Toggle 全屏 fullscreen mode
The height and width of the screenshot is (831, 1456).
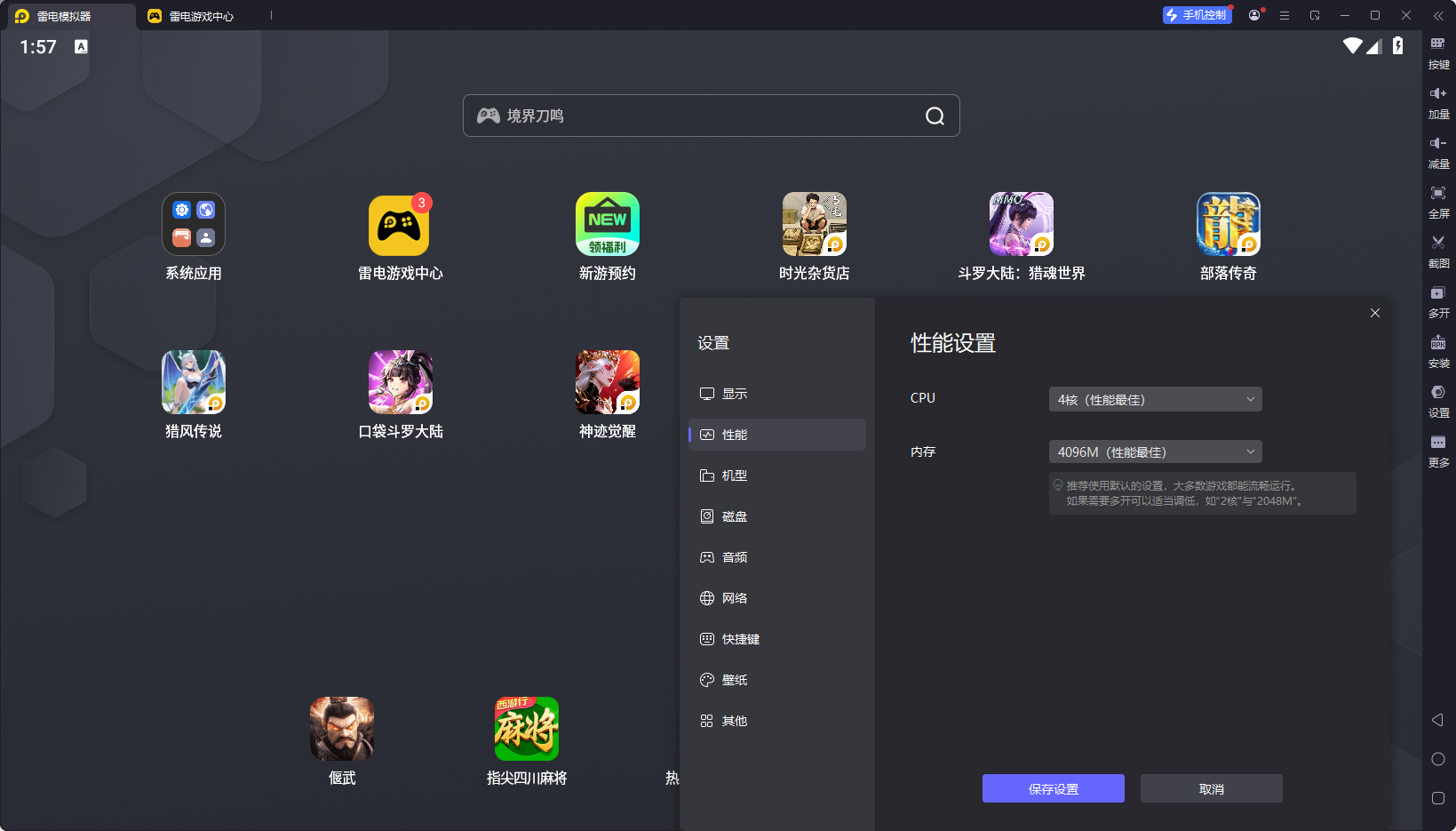pyautogui.click(x=1438, y=203)
